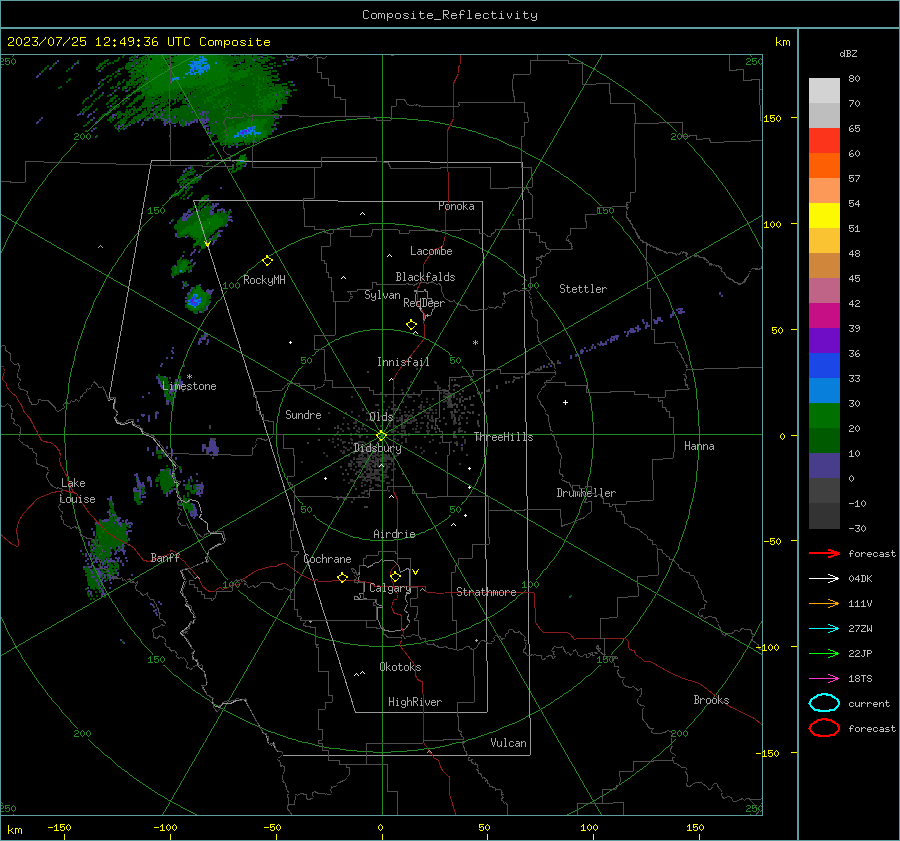Click the 51 dBZ yellow color swatch
The image size is (900, 841).
click(x=824, y=216)
